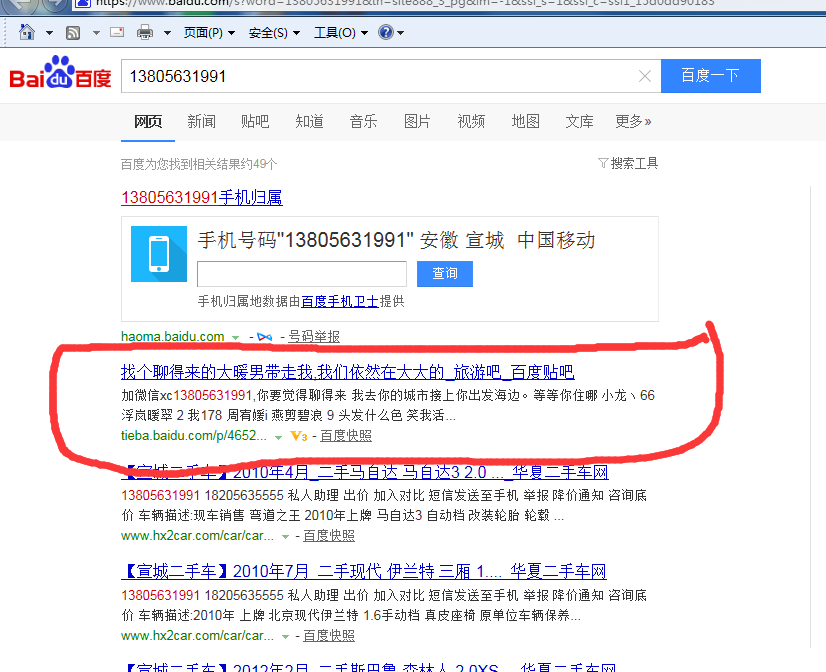826x672 pixels.
Task: Expand arrow beside Mazda result hx2car URL
Action: click(x=285, y=537)
